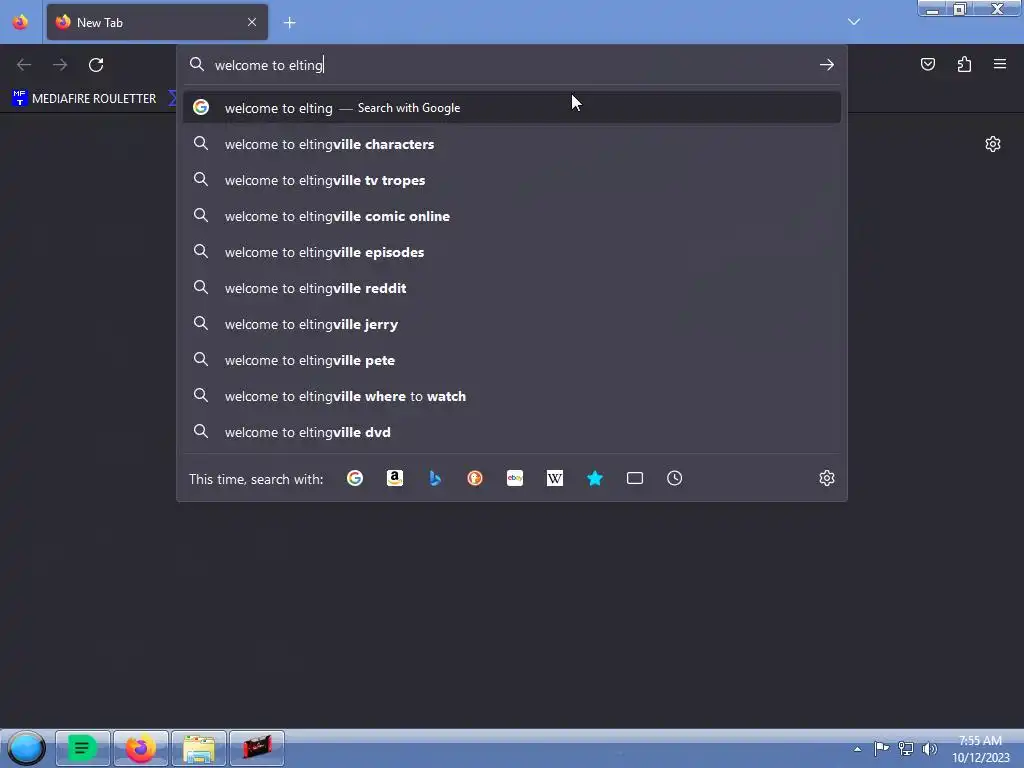Open clock showing 7:55 AM
Image resolution: width=1024 pixels, height=768 pixels.
980,749
